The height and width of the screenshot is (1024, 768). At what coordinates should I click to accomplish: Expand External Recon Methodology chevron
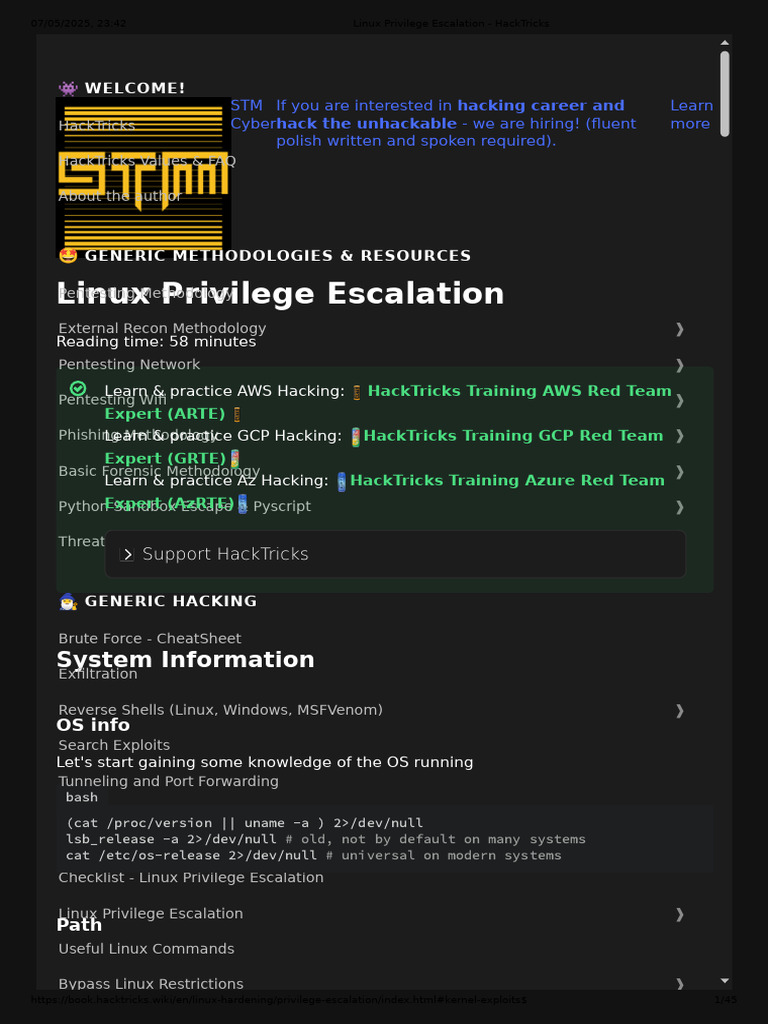point(680,328)
